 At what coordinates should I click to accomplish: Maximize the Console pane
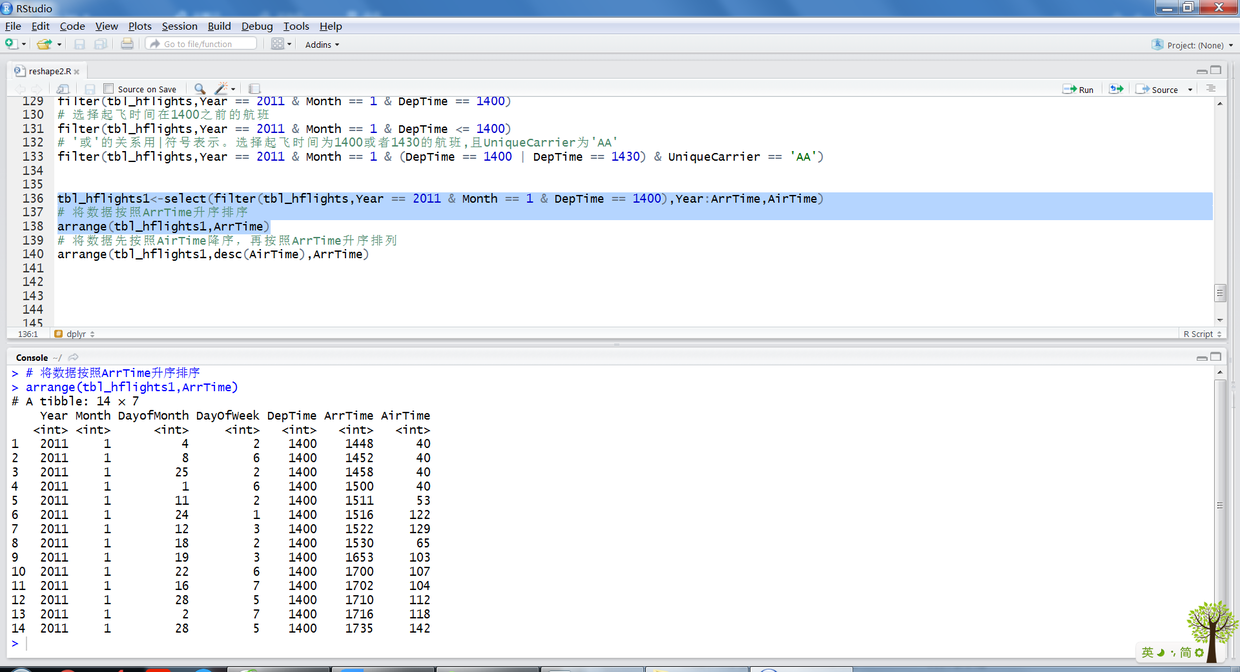[x=1216, y=356]
